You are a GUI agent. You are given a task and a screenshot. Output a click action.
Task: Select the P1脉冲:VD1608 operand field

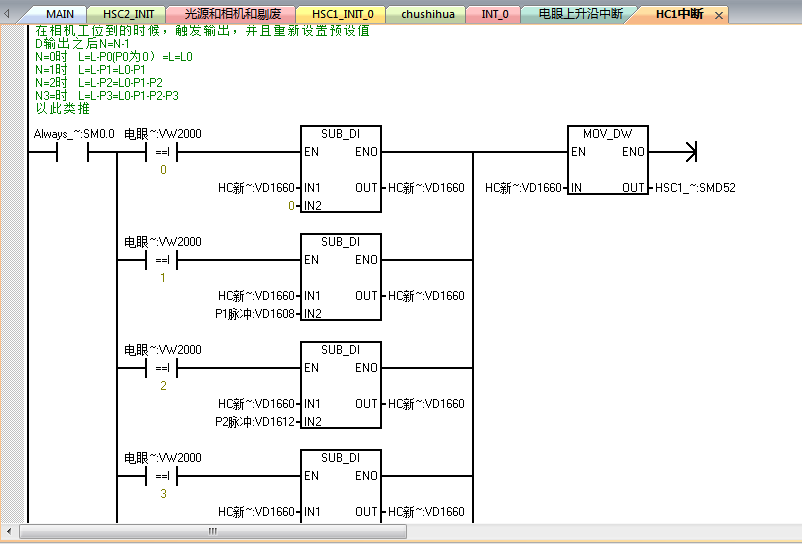point(255,314)
